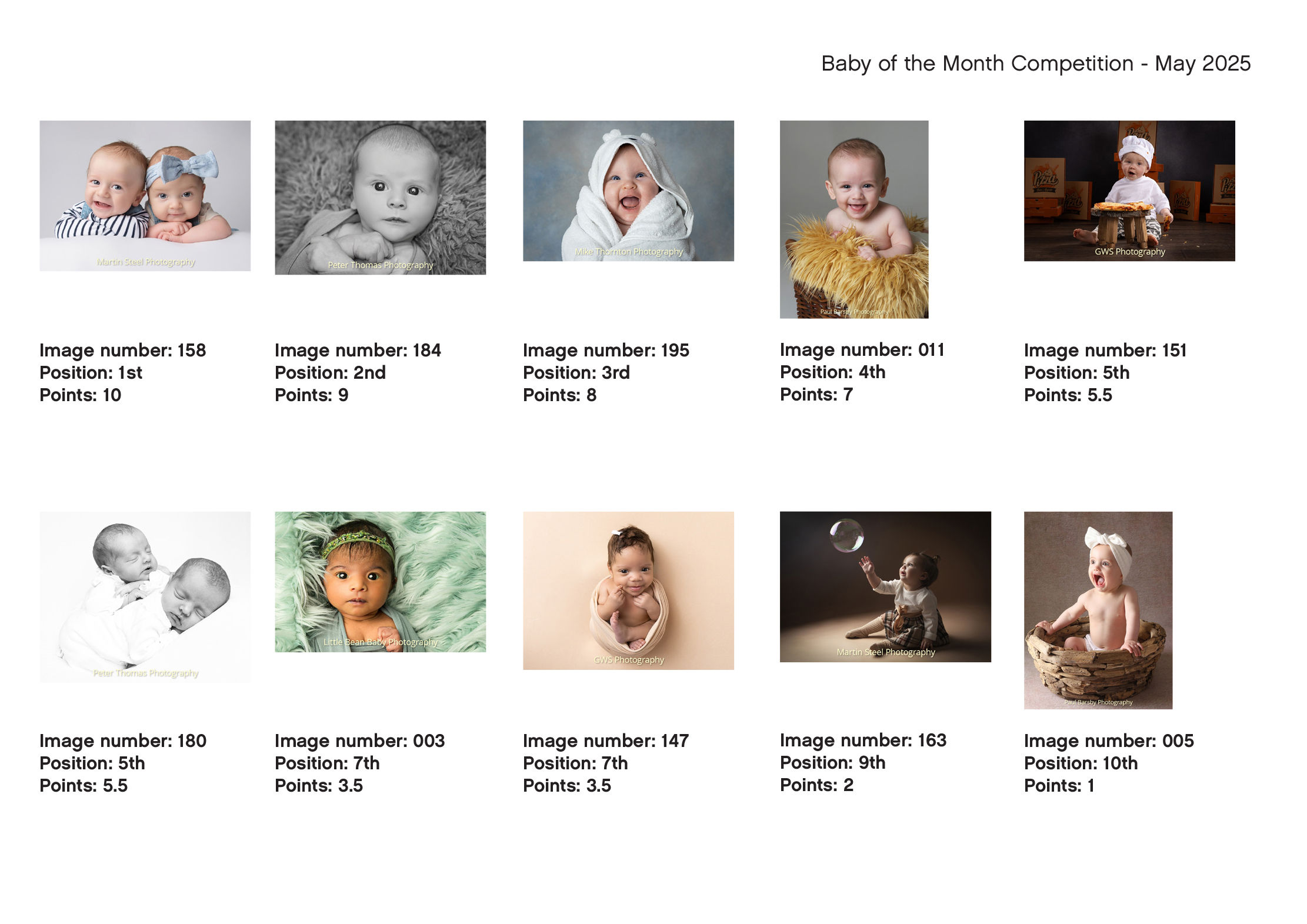Click the 'Image number: 003' caption

pyautogui.click(x=359, y=740)
